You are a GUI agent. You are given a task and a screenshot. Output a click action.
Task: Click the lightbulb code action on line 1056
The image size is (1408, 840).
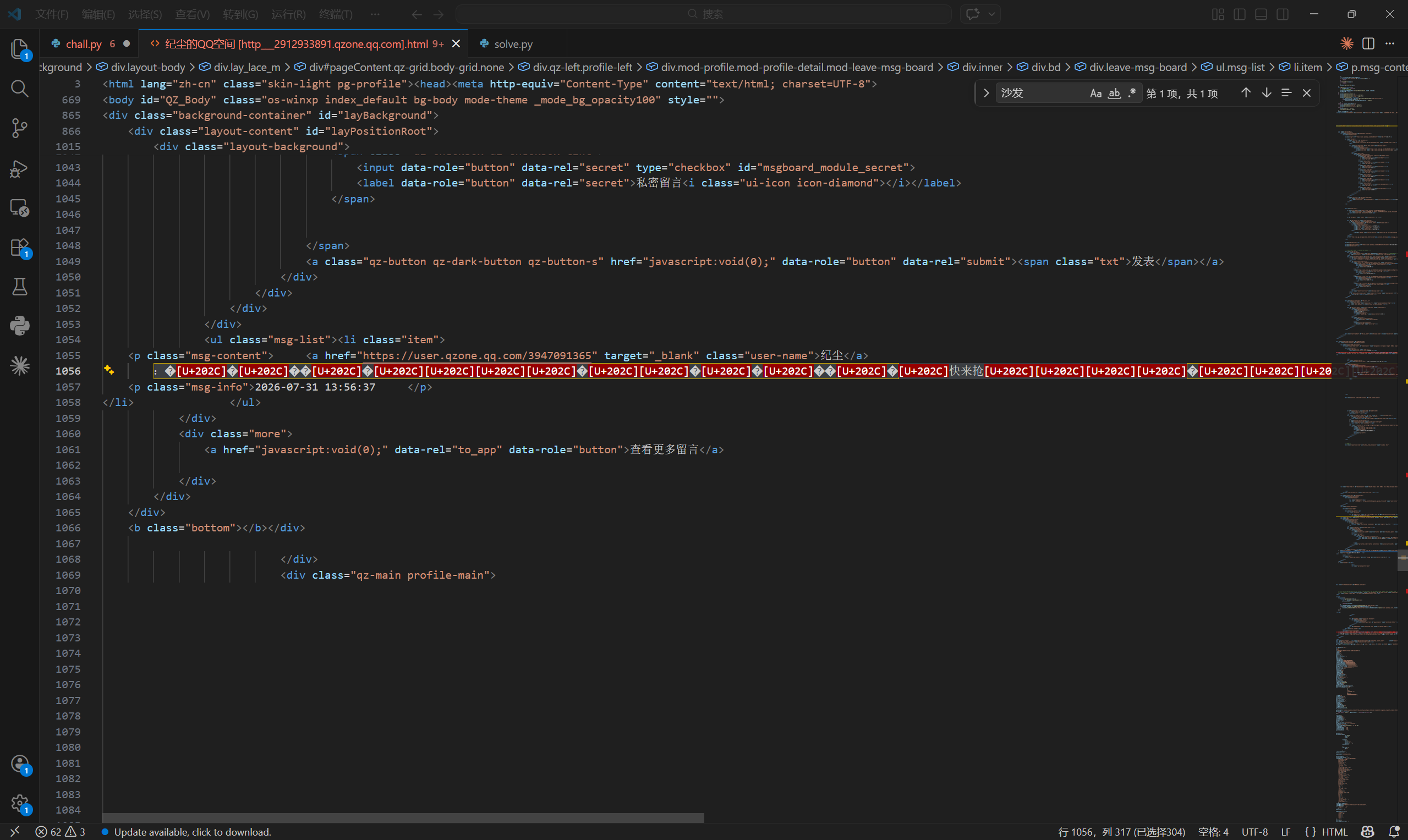(109, 370)
